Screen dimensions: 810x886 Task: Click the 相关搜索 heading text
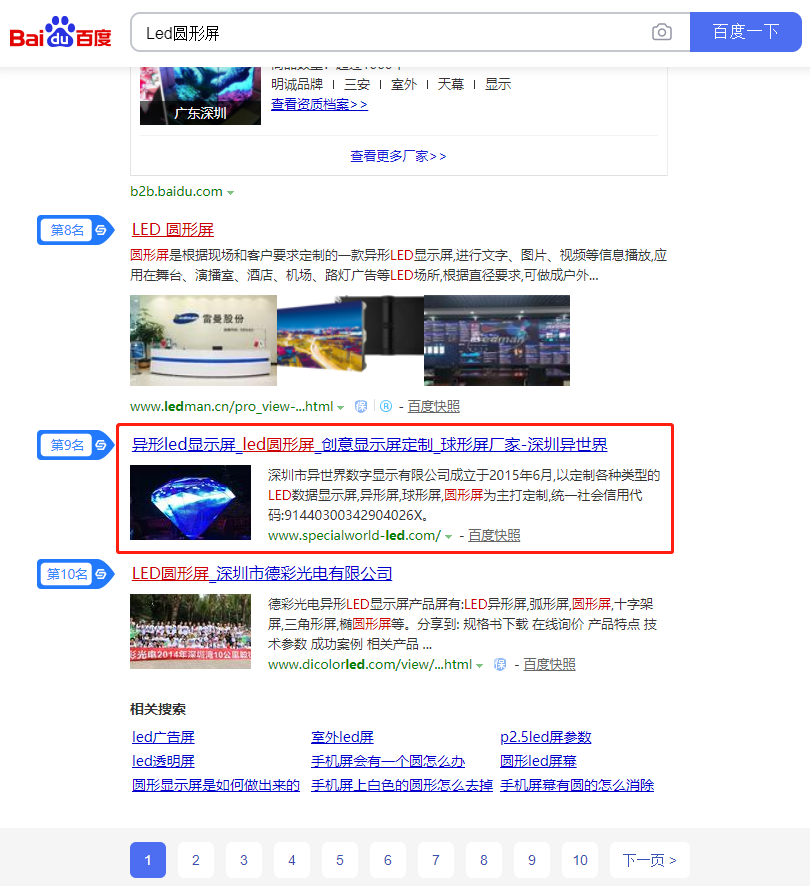tap(158, 709)
